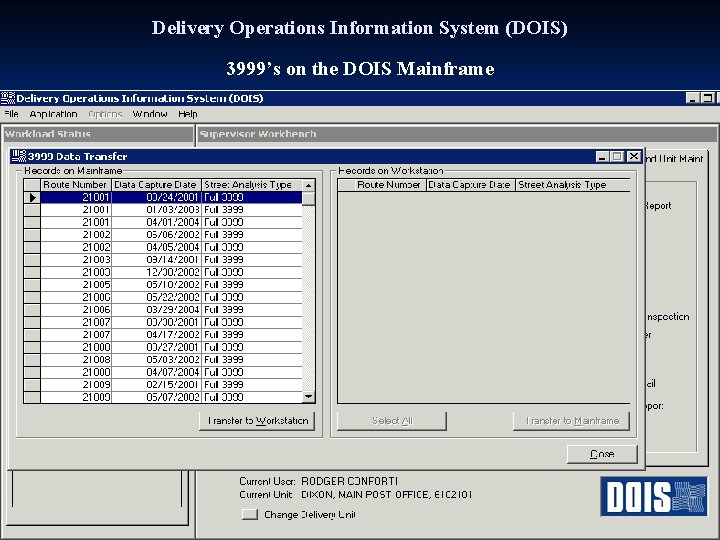720x540 pixels.
Task: Click the DOIS main window title bar icon
Action: point(8,98)
